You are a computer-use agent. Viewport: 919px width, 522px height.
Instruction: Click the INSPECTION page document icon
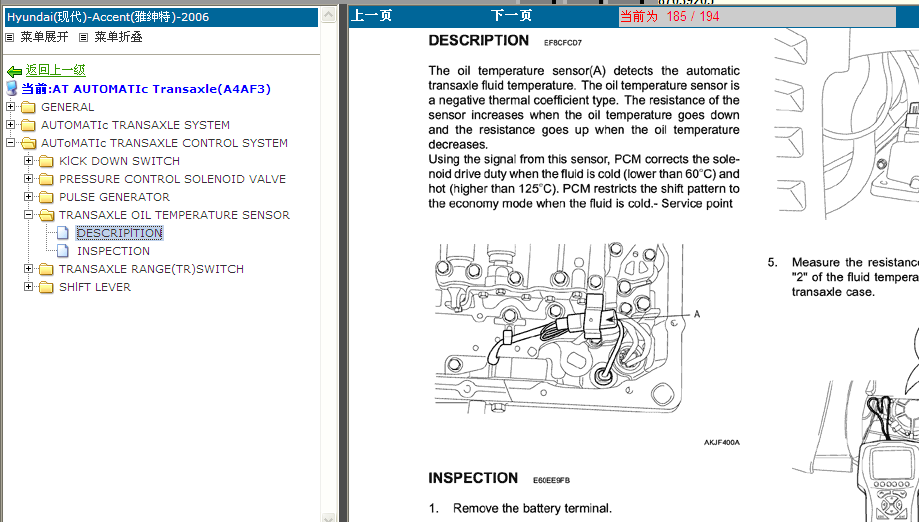[64, 252]
